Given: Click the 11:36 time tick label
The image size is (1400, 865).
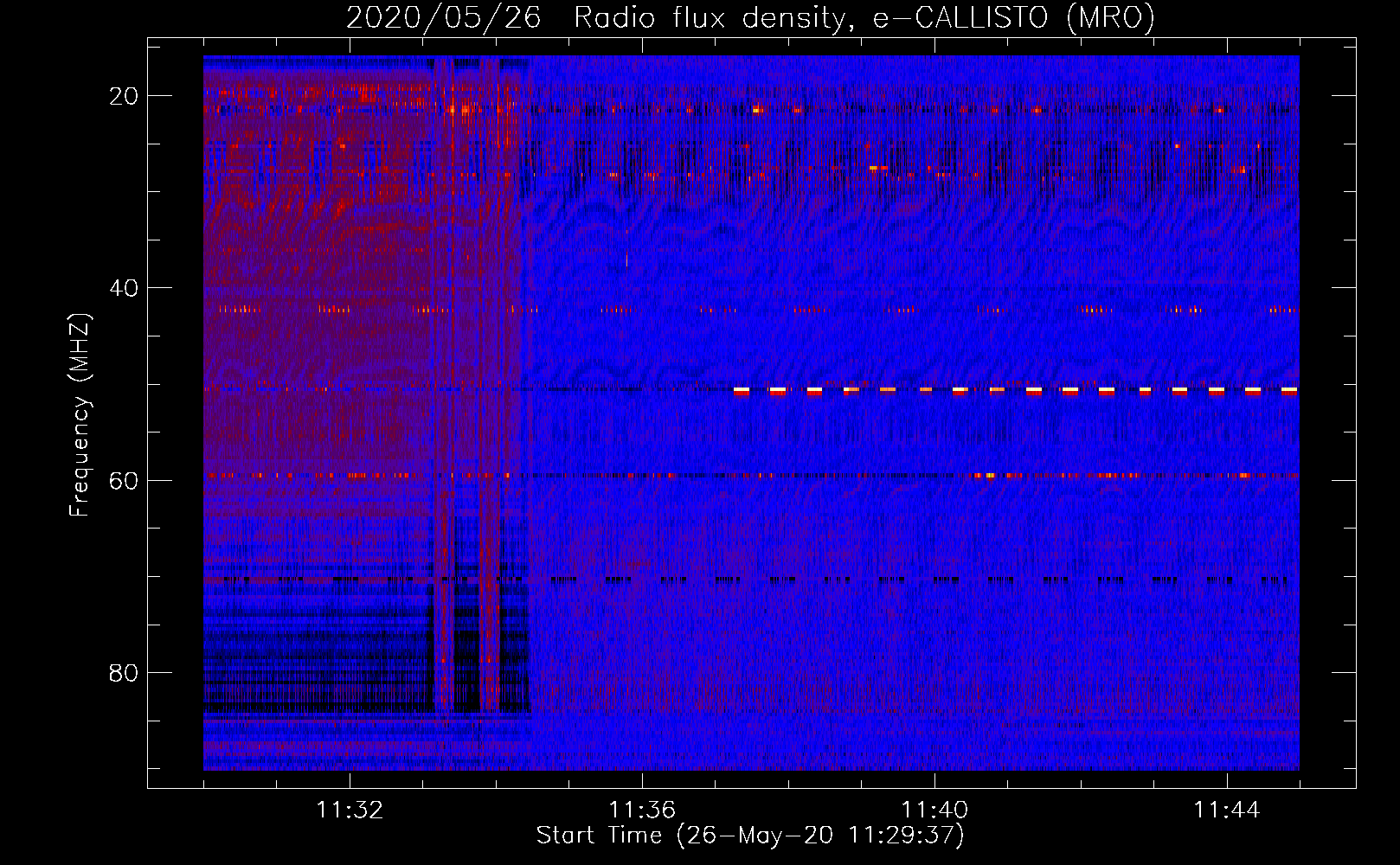Looking at the screenshot, I should [x=642, y=811].
